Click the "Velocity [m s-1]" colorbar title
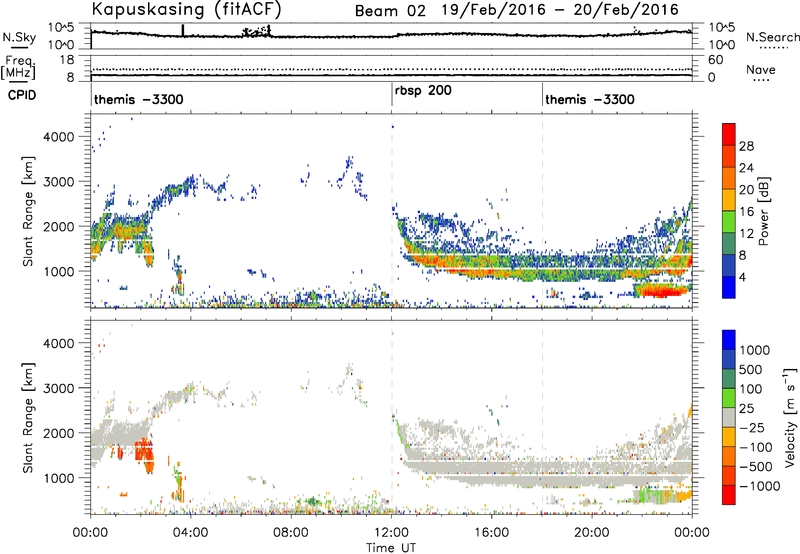 coord(790,417)
